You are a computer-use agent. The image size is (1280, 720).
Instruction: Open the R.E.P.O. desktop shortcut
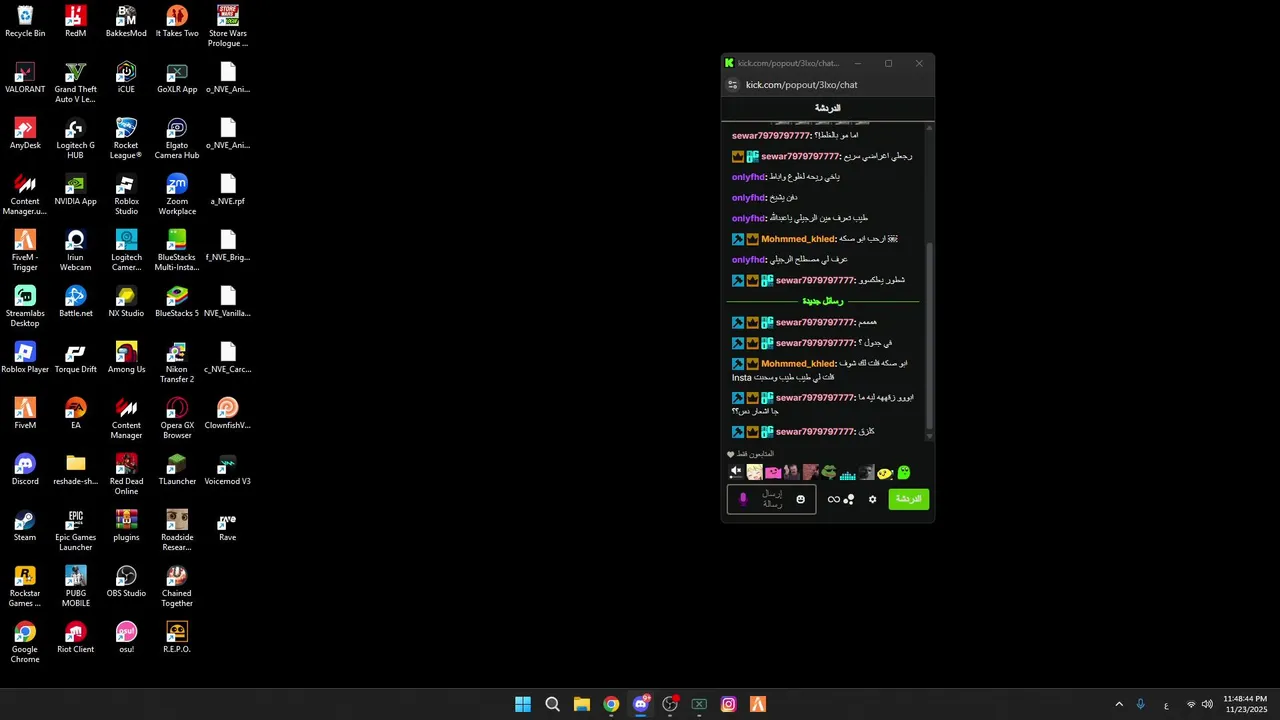[177, 638]
